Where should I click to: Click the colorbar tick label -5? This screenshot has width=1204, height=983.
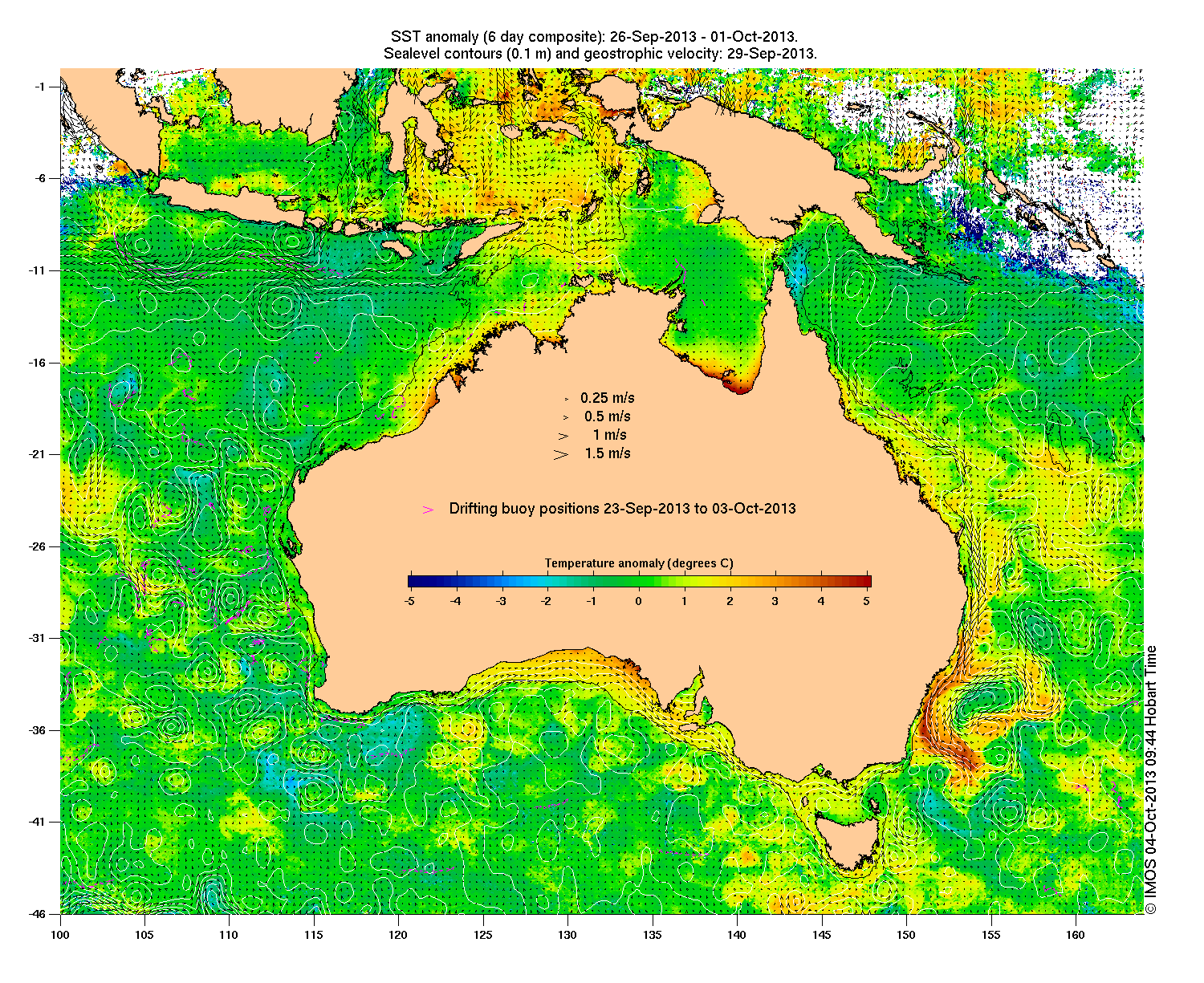click(409, 600)
